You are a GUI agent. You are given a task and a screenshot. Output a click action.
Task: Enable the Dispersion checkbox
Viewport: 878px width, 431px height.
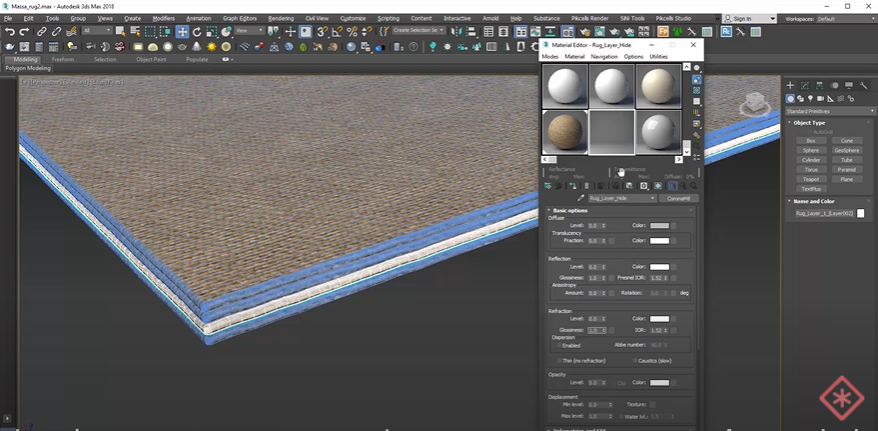558,346
